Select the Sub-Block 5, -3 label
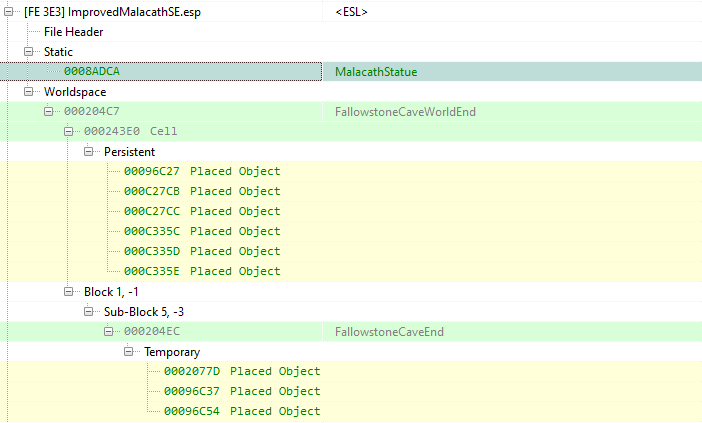Viewport: 702px width, 423px height. (x=144, y=312)
